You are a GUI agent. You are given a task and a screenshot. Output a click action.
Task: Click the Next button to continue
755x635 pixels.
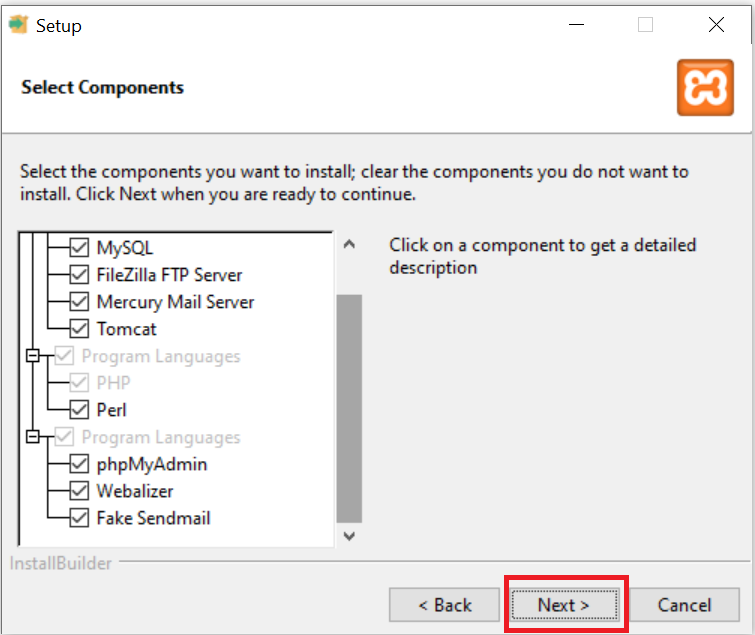(x=564, y=605)
